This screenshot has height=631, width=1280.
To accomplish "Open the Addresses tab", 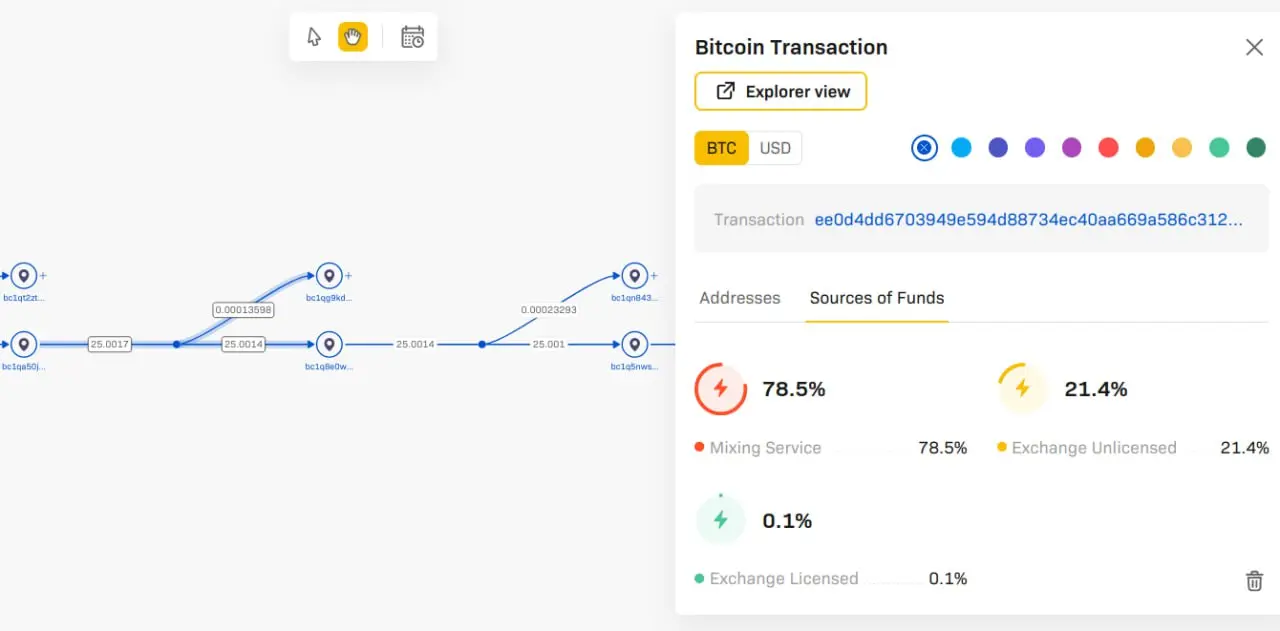I will point(740,298).
